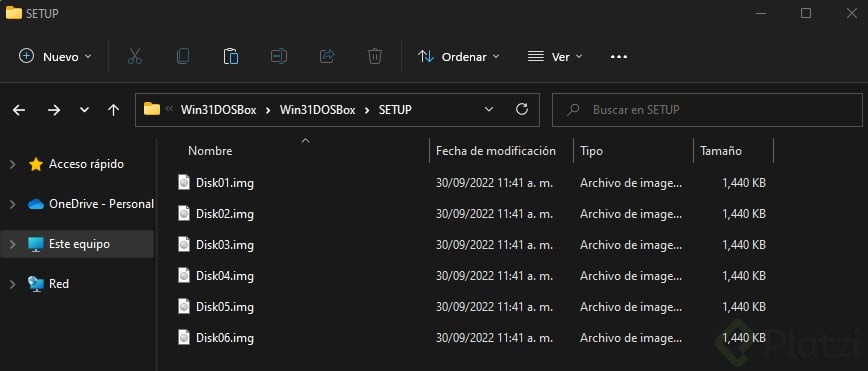The height and width of the screenshot is (371, 868).
Task: Click the modification date of Disk01.img
Action: tap(494, 183)
